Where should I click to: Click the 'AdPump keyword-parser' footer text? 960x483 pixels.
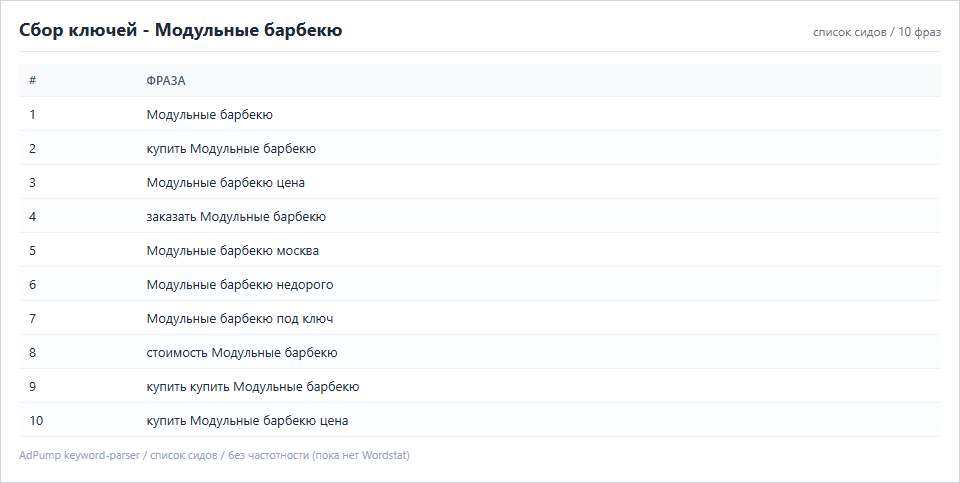click(x=79, y=455)
